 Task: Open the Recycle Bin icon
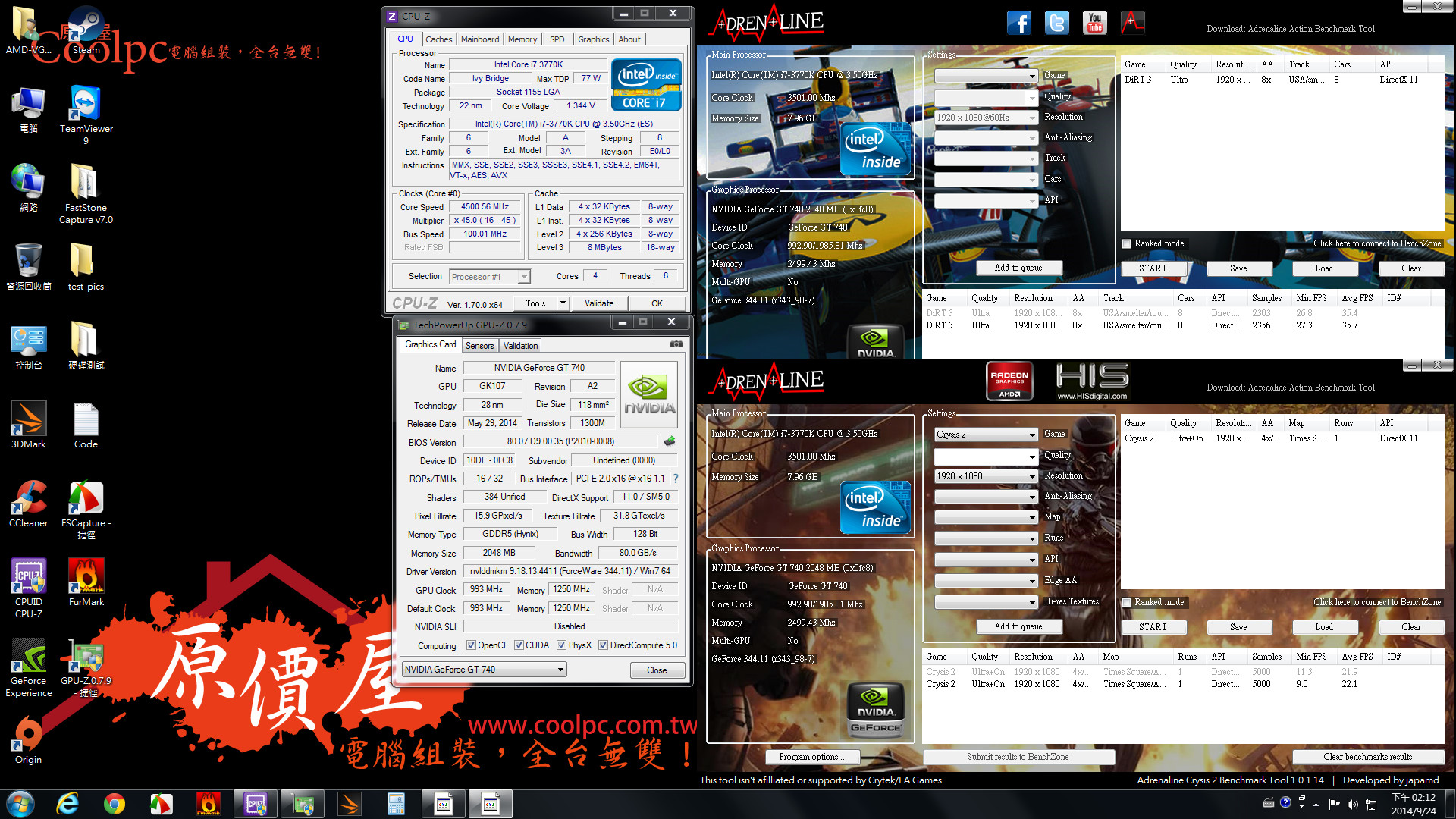[29, 267]
